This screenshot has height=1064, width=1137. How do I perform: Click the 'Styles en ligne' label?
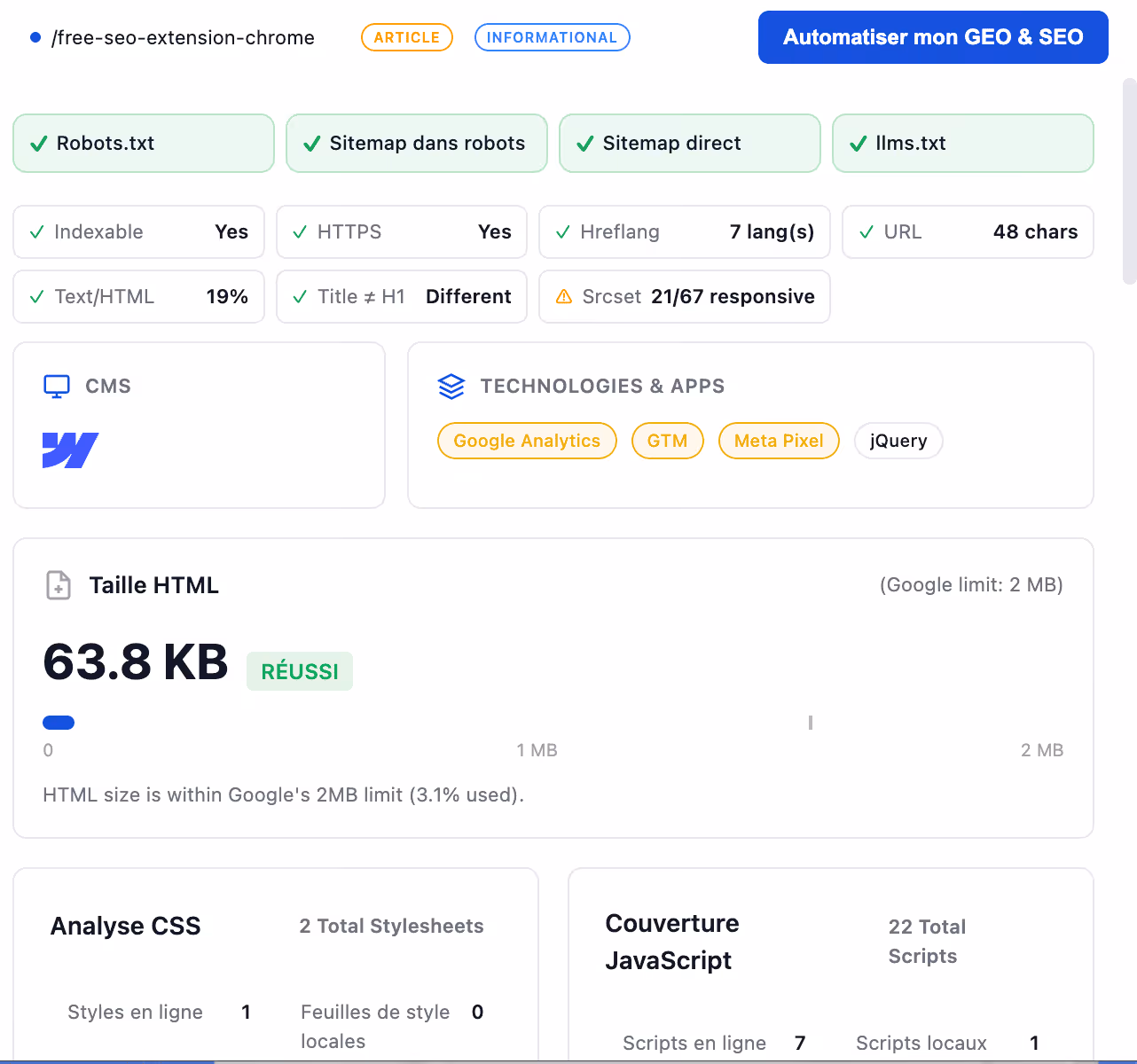coord(136,1013)
